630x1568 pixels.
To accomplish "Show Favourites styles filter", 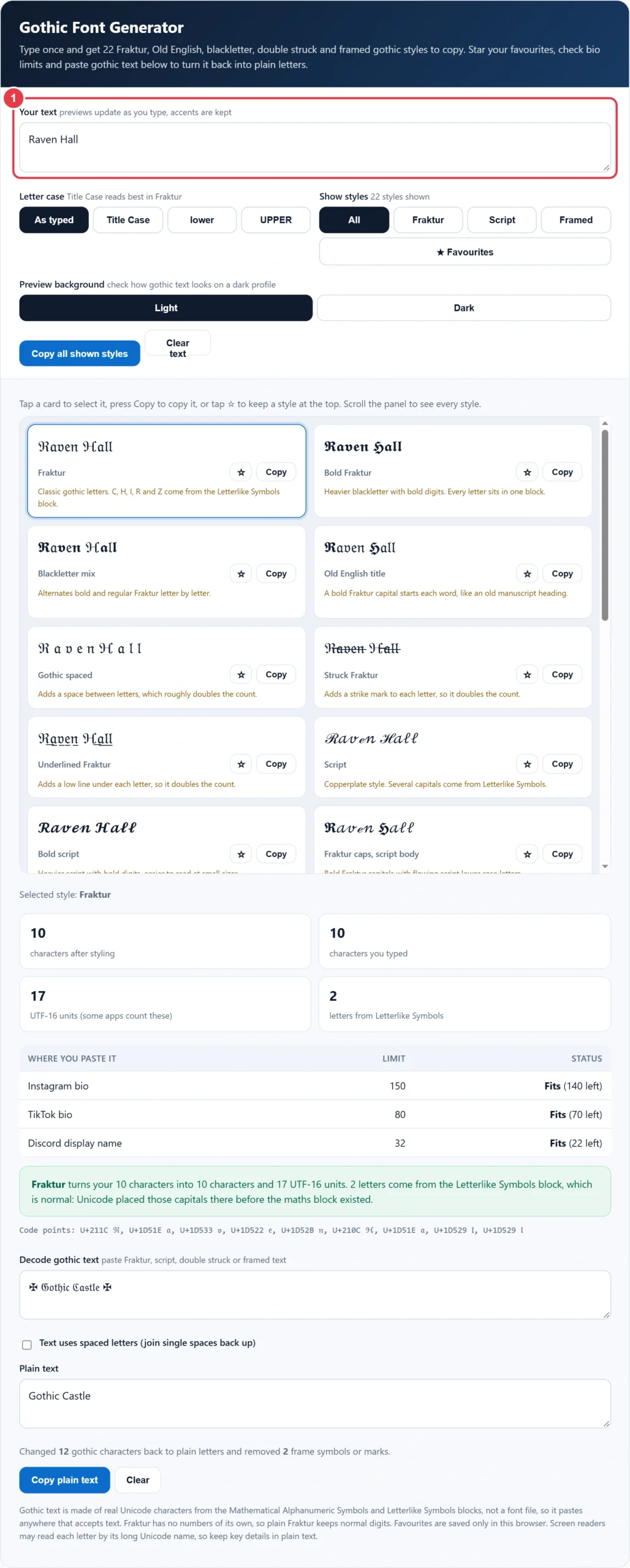I will pos(465,252).
